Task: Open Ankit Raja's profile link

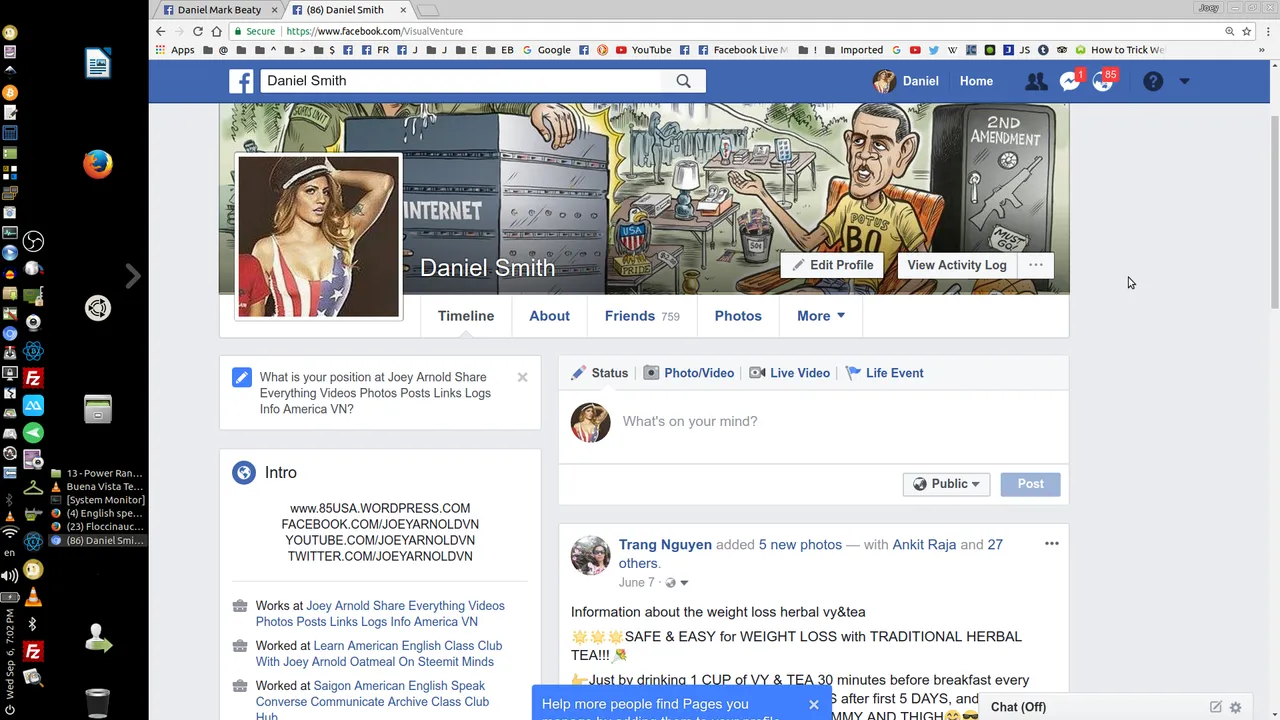Action: pos(924,545)
